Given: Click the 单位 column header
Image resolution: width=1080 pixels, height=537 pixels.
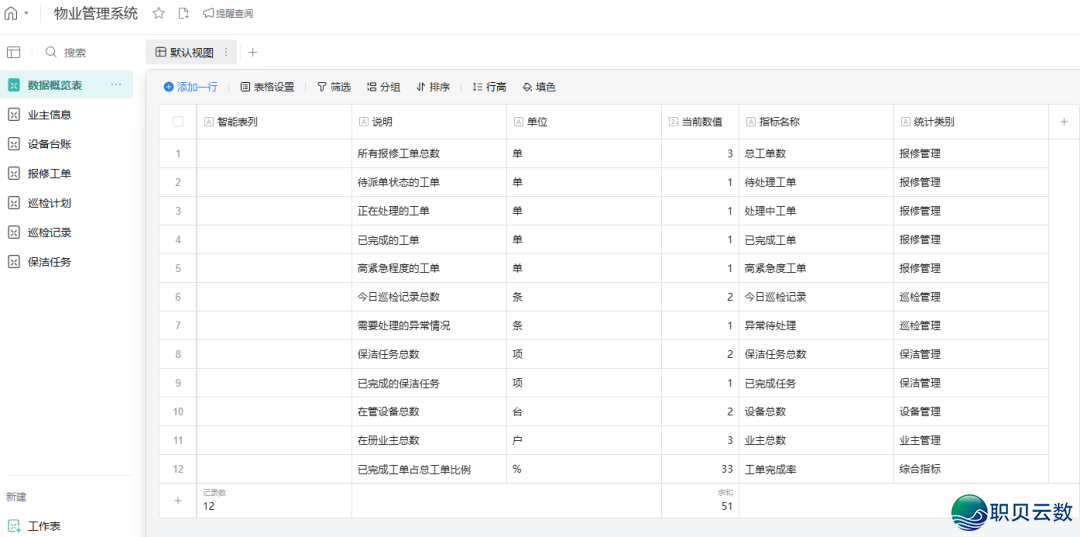Looking at the screenshot, I should click(584, 122).
